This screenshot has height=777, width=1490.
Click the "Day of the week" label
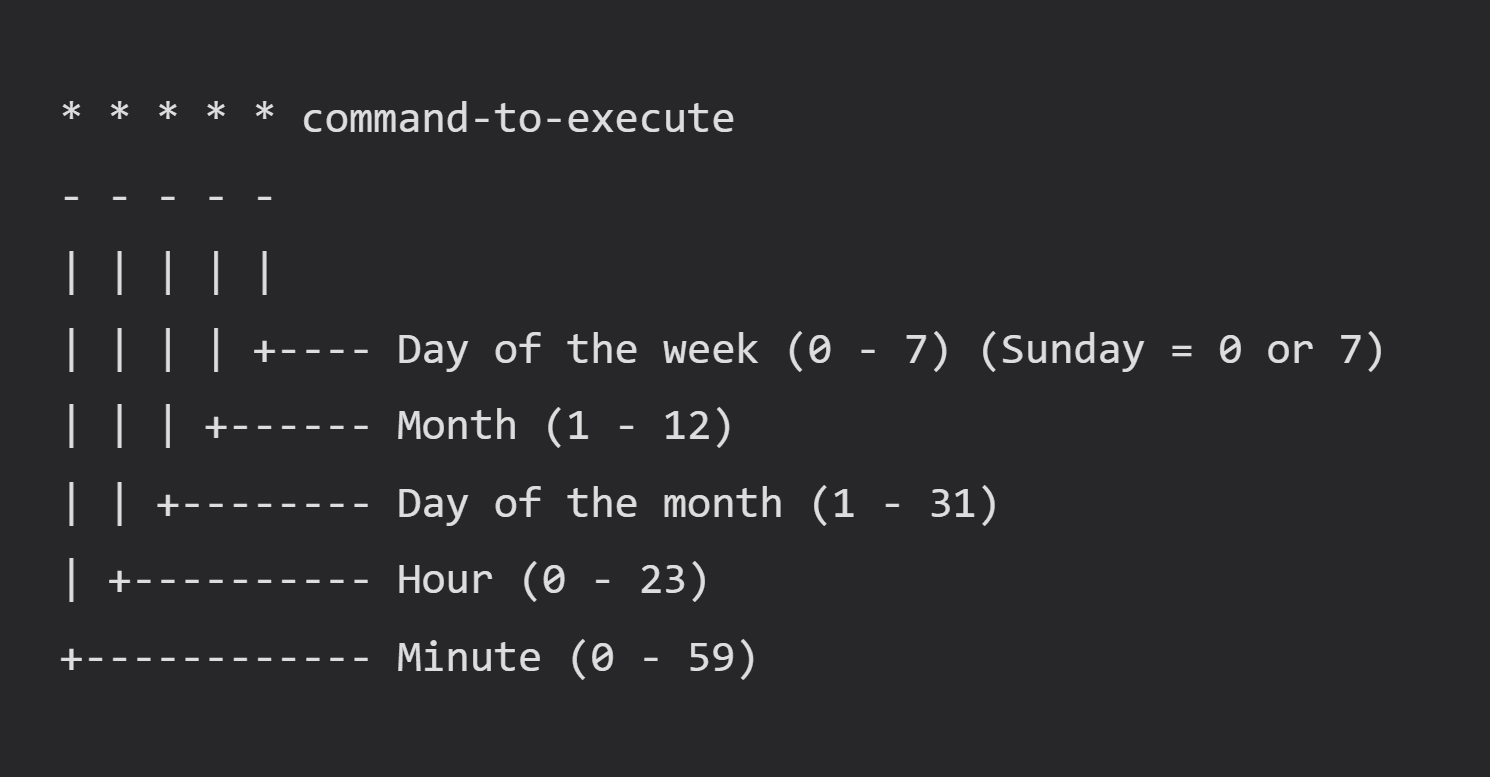click(578, 350)
